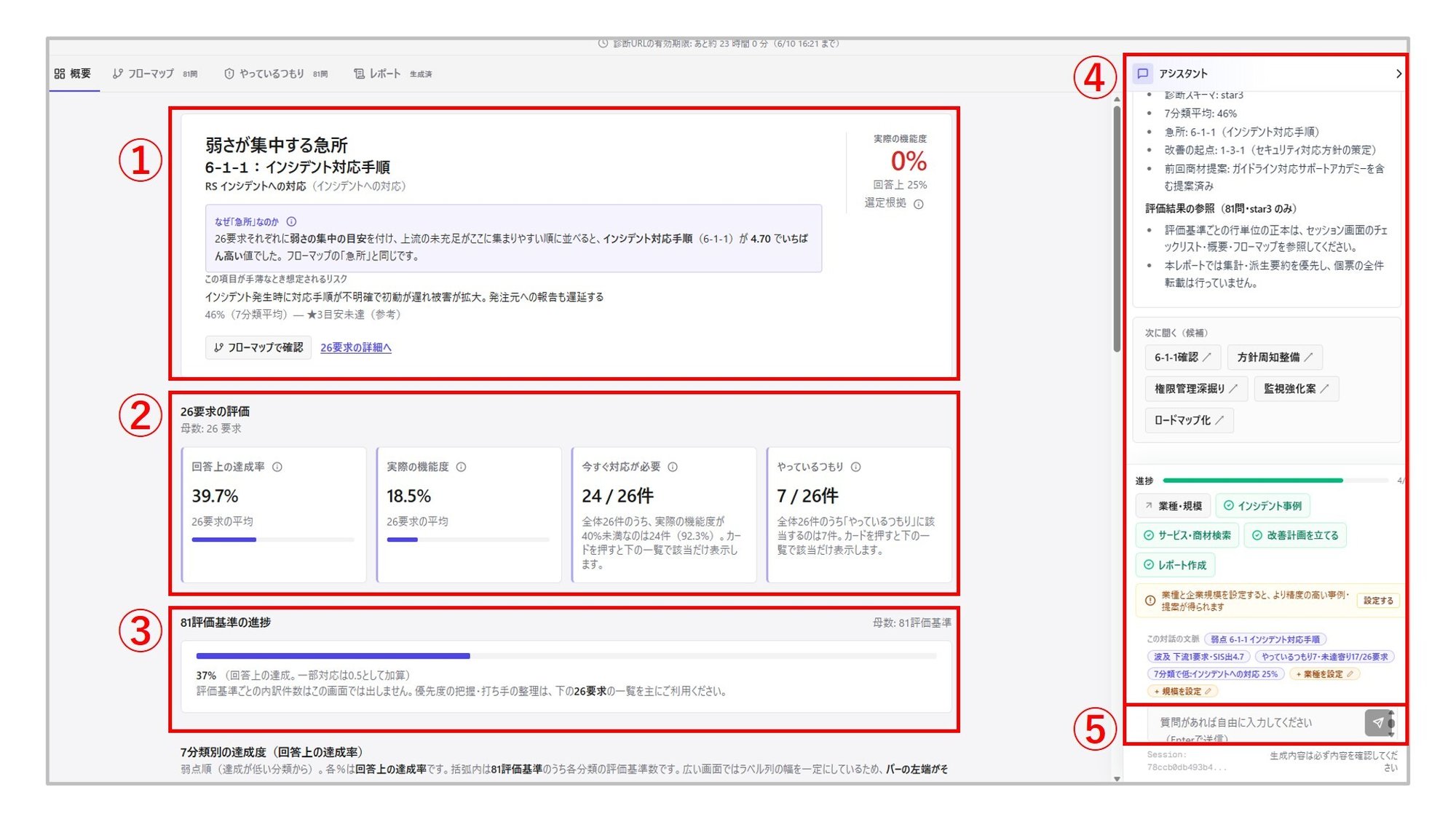Collapse the アシスタント panel with the chevron
The image size is (1456, 822).
(1398, 74)
